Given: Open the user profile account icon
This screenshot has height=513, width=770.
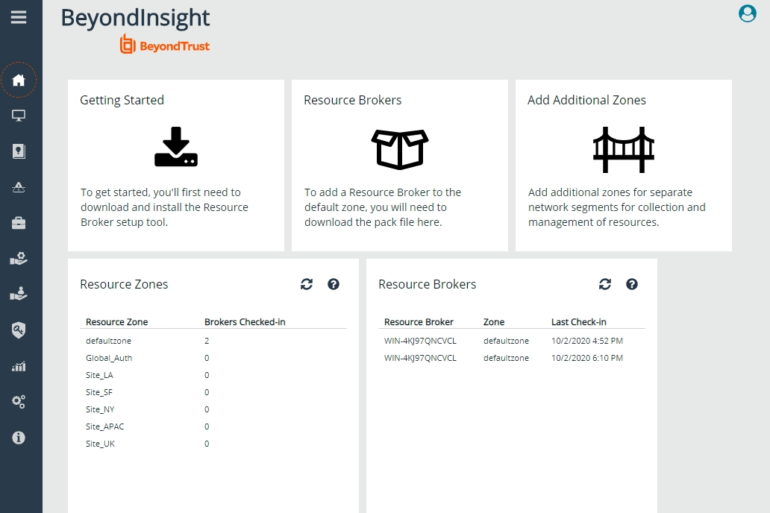Looking at the screenshot, I should click(746, 13).
